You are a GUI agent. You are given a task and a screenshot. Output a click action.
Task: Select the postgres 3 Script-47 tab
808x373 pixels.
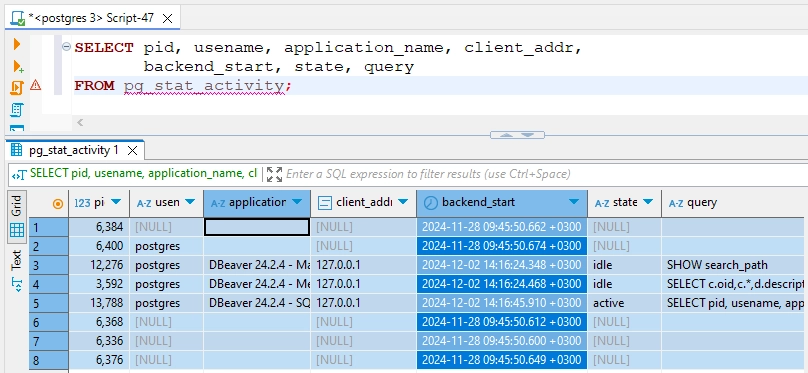91,19
